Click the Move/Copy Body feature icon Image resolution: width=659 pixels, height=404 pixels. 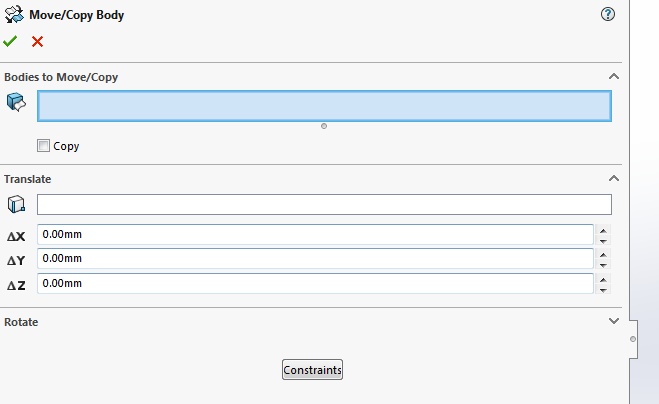tap(14, 14)
